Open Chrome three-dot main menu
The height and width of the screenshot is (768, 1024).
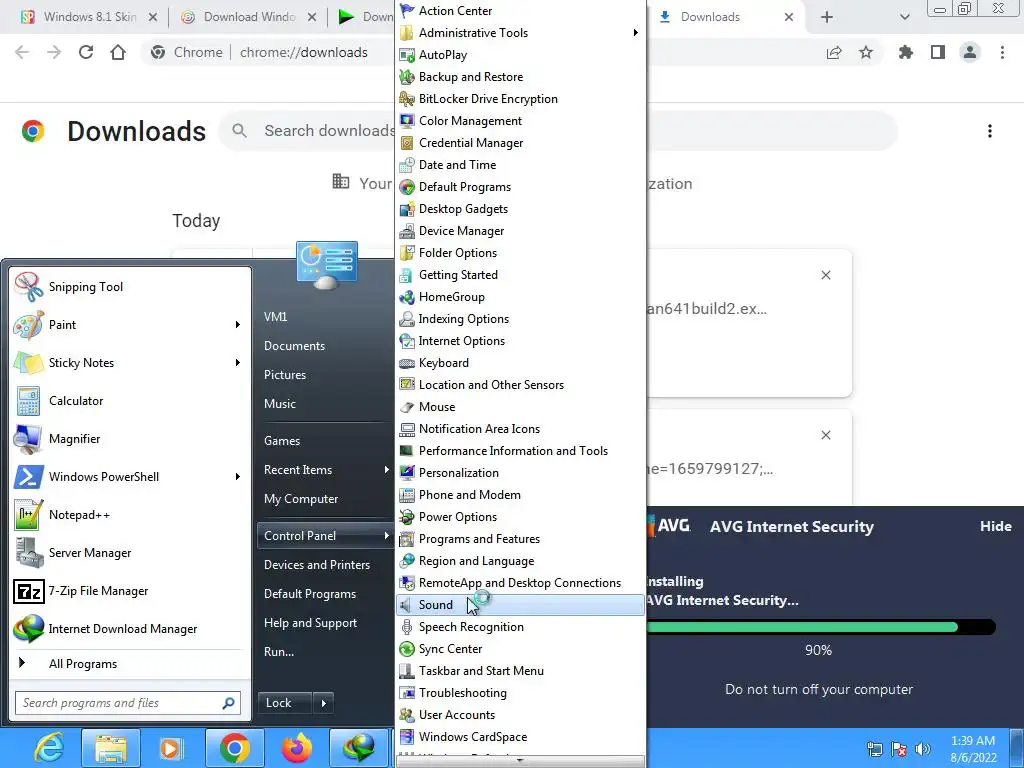click(1002, 52)
